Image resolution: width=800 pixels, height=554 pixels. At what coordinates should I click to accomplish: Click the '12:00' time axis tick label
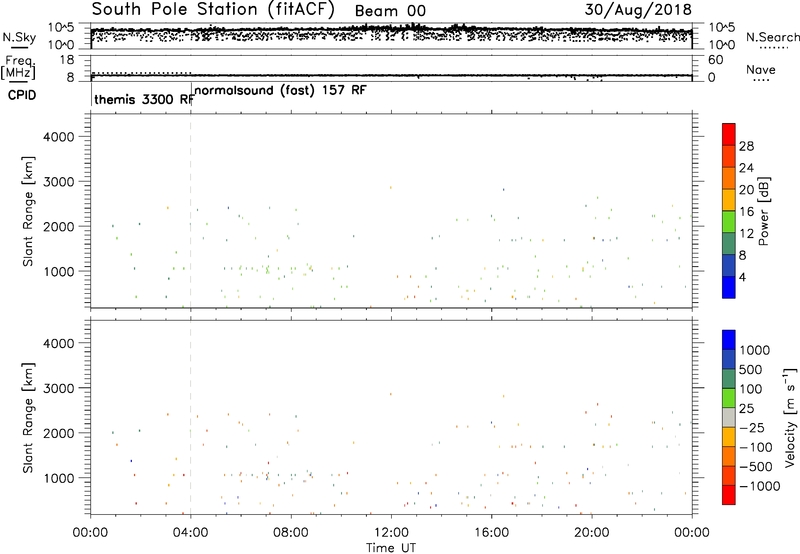[x=391, y=533]
